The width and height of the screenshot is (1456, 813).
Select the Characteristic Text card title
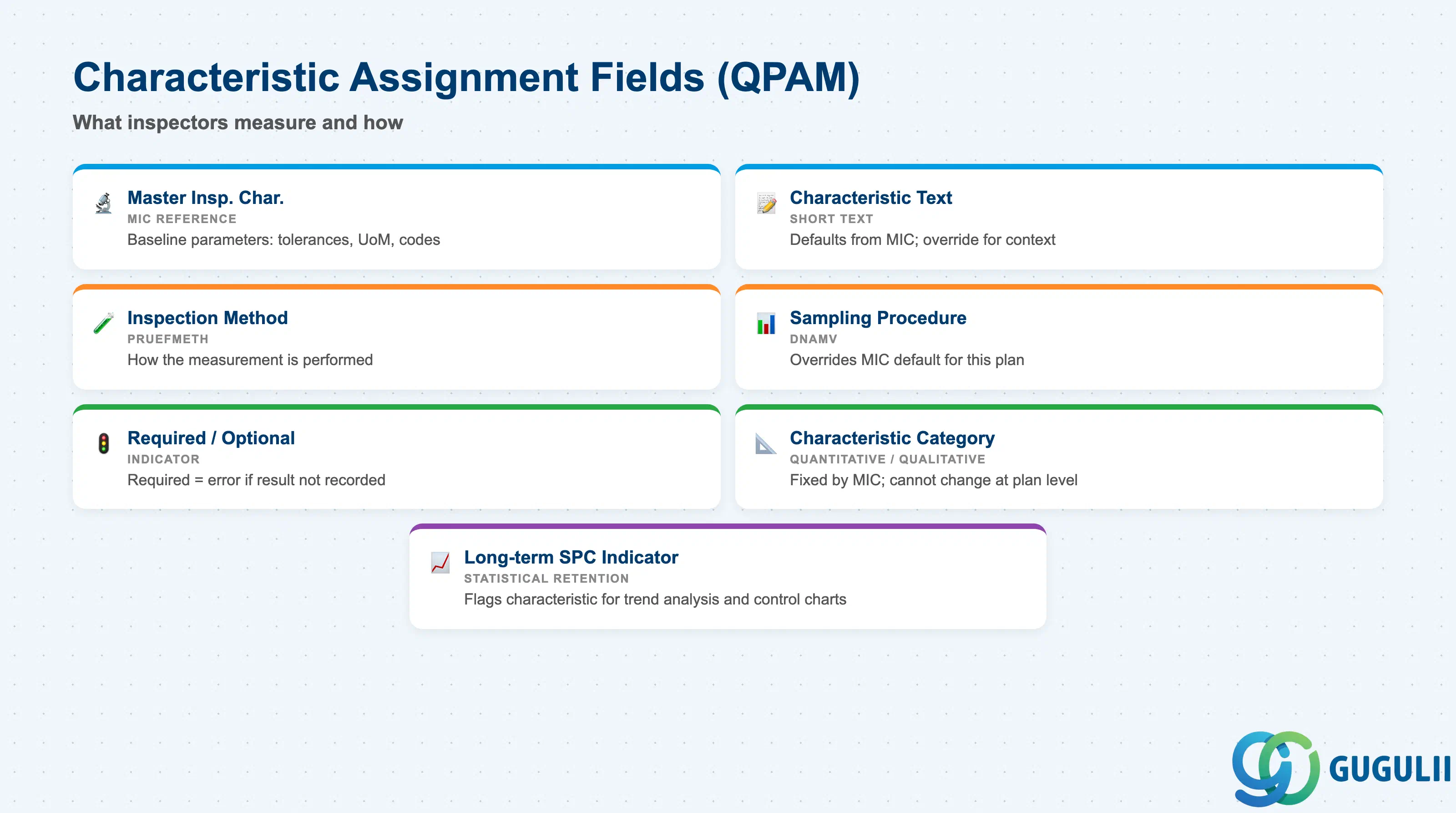pos(870,198)
